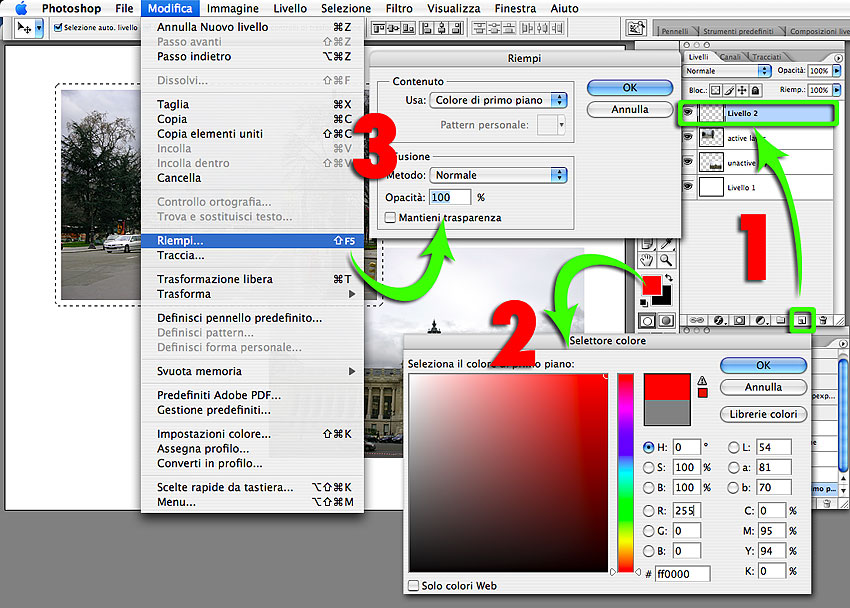Delete the layer with the trash icon

coord(823,320)
